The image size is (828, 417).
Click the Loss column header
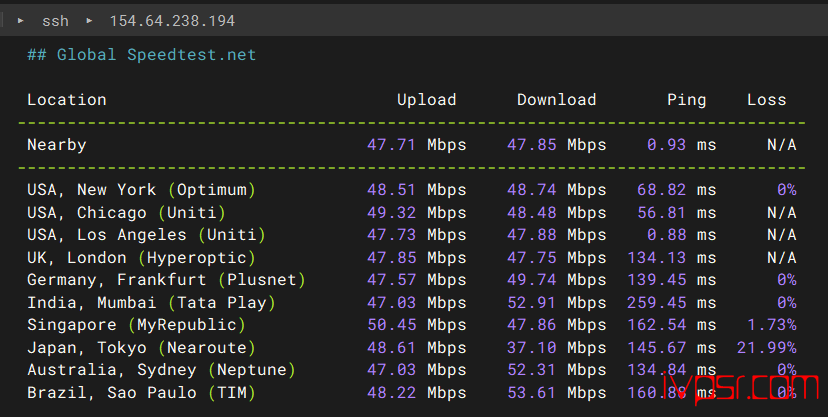[766, 100]
